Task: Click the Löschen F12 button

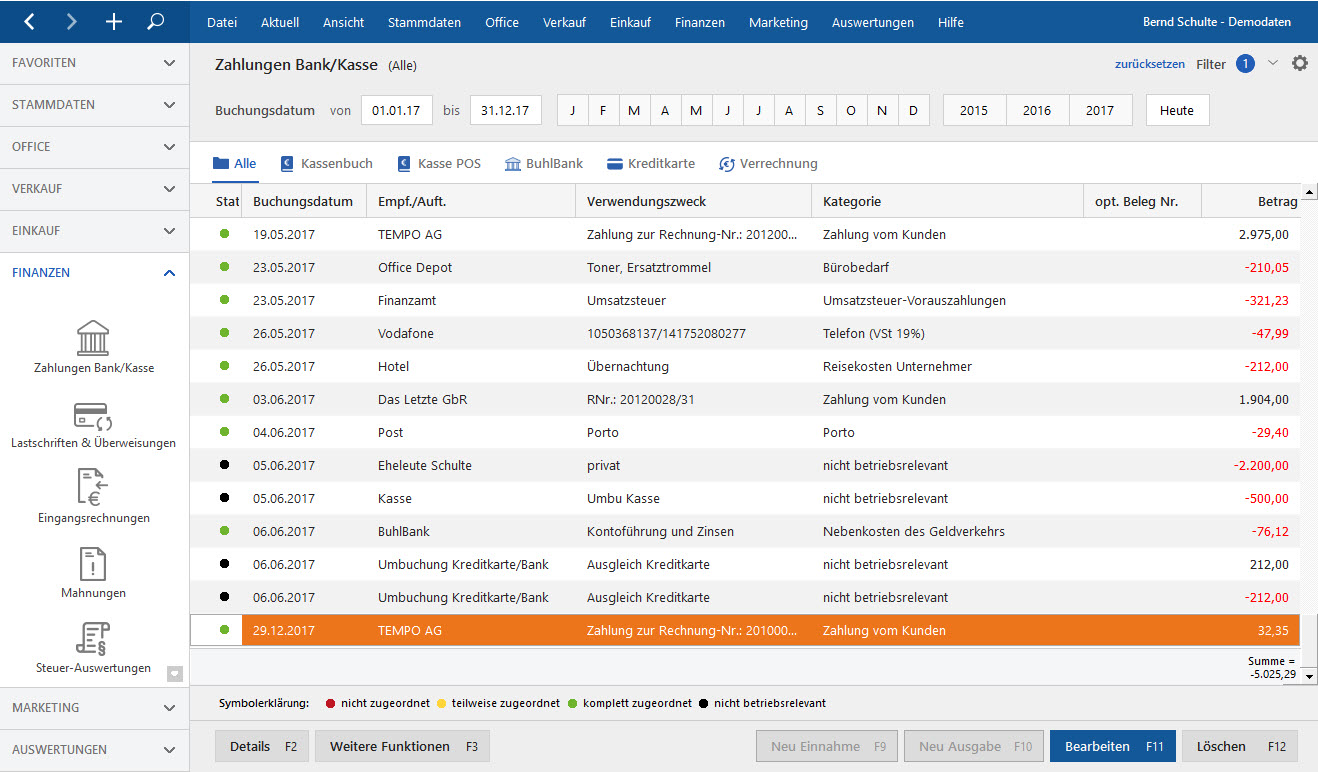Action: pos(1240,746)
